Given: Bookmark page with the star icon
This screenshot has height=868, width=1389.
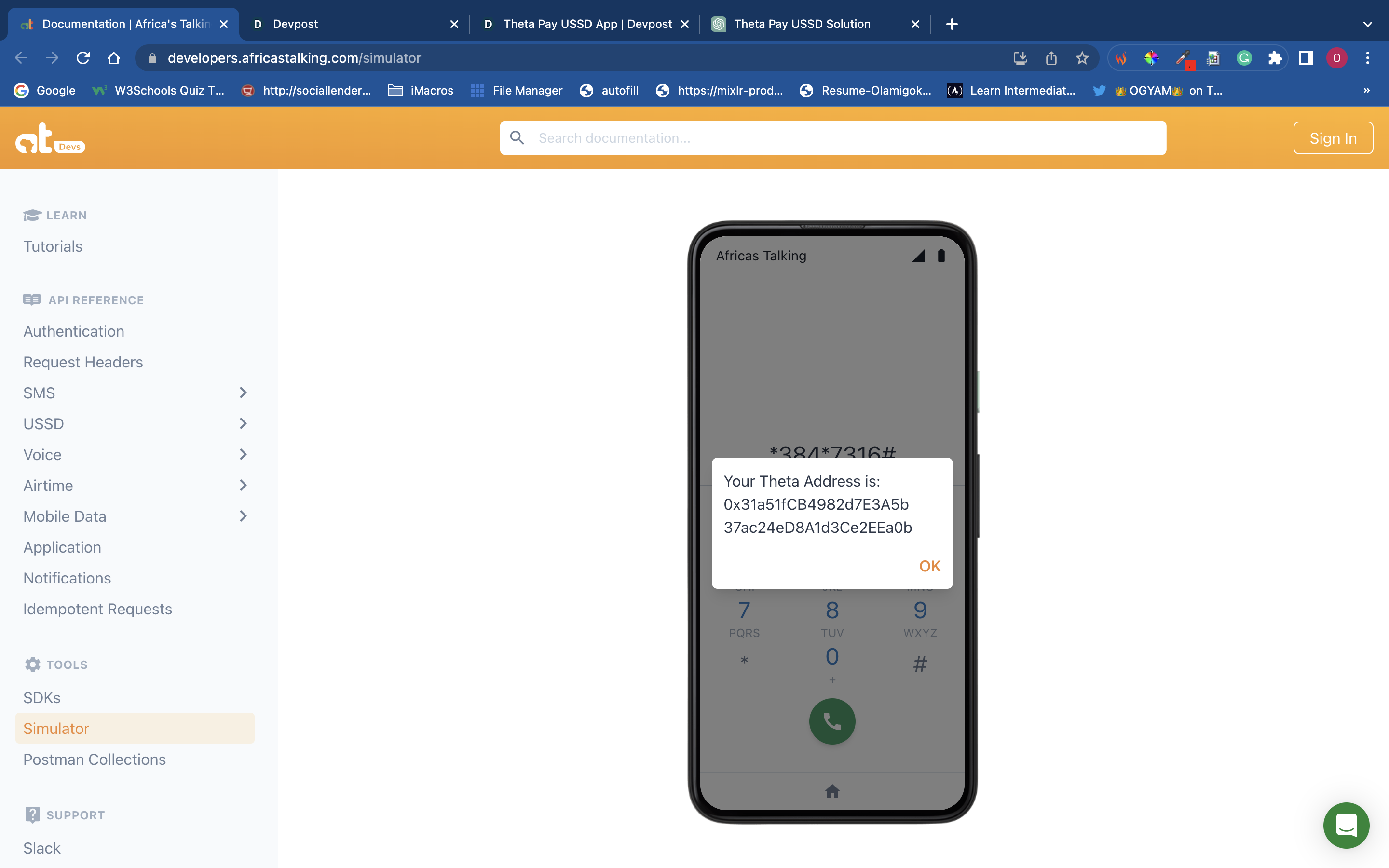Looking at the screenshot, I should [1082, 58].
